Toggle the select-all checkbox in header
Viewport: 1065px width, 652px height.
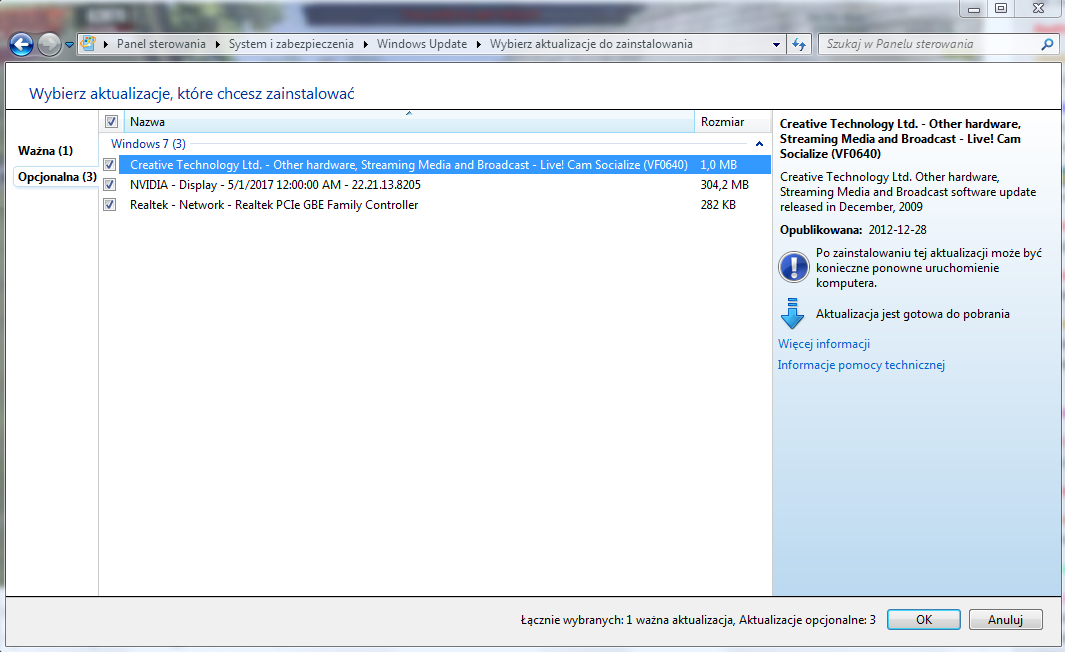pos(111,122)
